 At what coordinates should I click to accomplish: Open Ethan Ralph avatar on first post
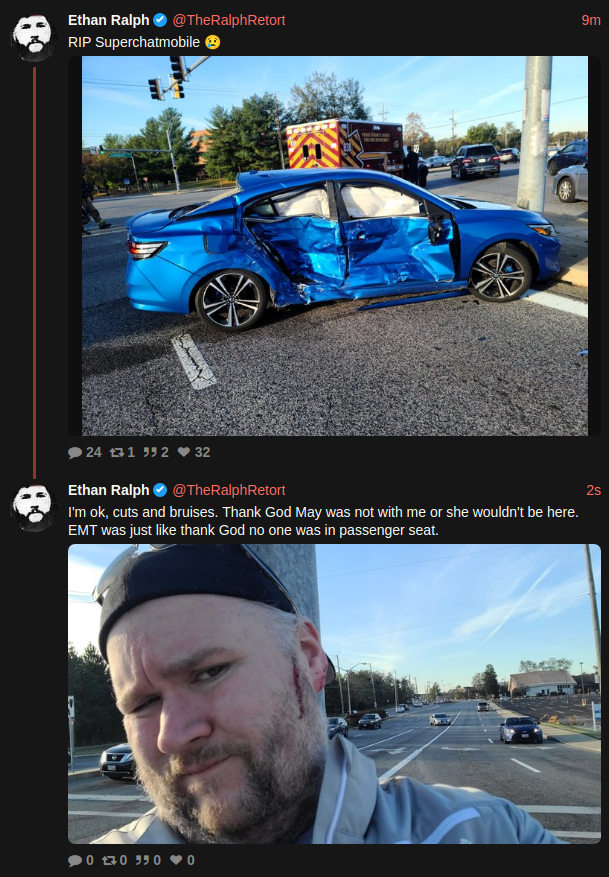pos(34,37)
